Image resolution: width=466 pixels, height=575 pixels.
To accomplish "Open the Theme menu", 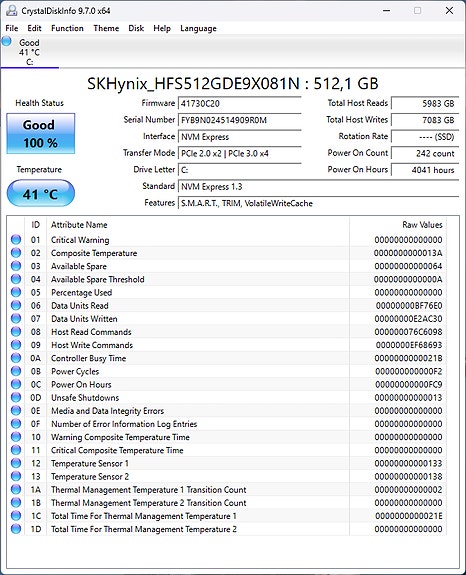I will 106,28.
